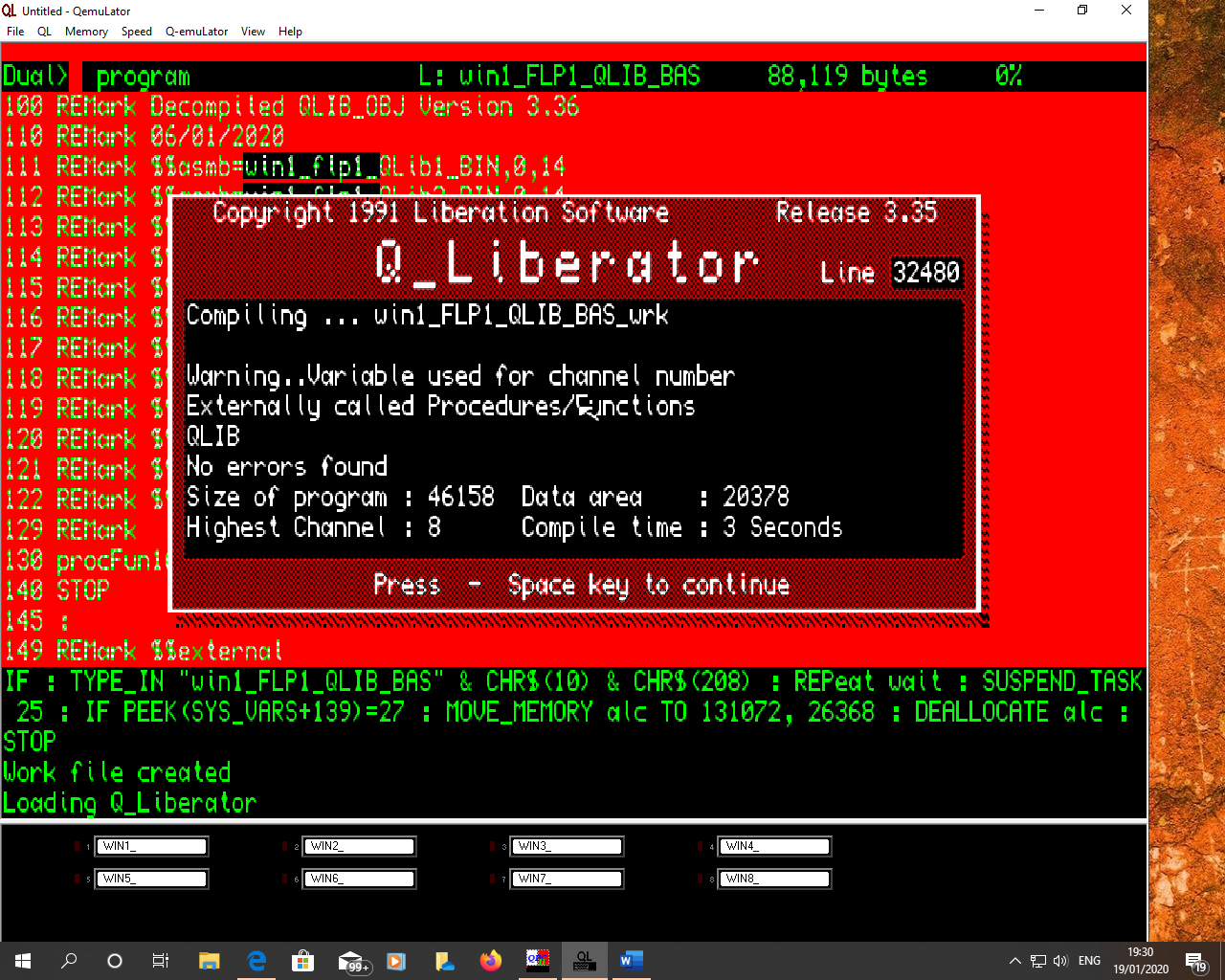This screenshot has height=980, width=1225.
Task: Open the Help menu
Action: click(x=290, y=32)
